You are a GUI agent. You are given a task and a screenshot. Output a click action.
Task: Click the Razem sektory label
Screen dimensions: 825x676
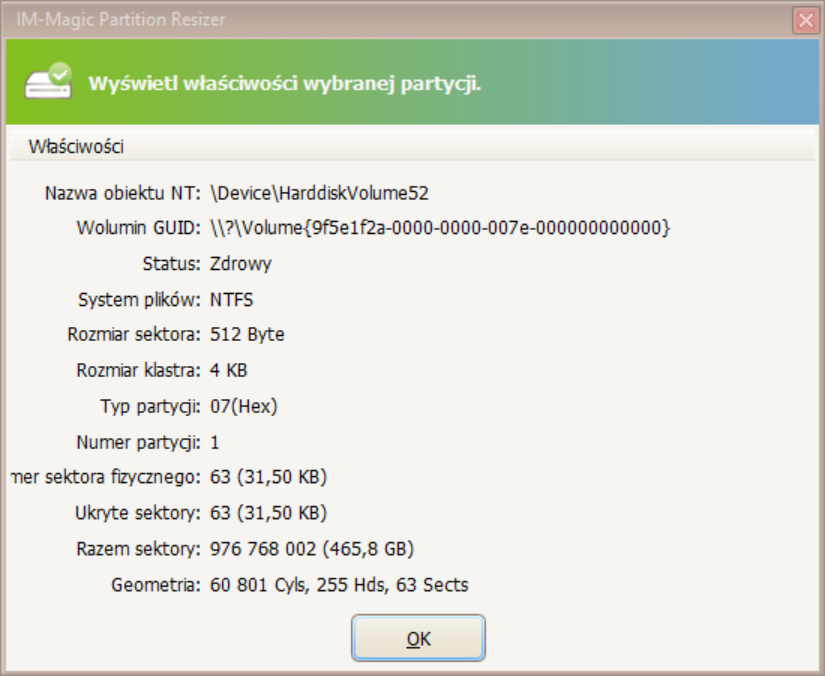point(138,549)
